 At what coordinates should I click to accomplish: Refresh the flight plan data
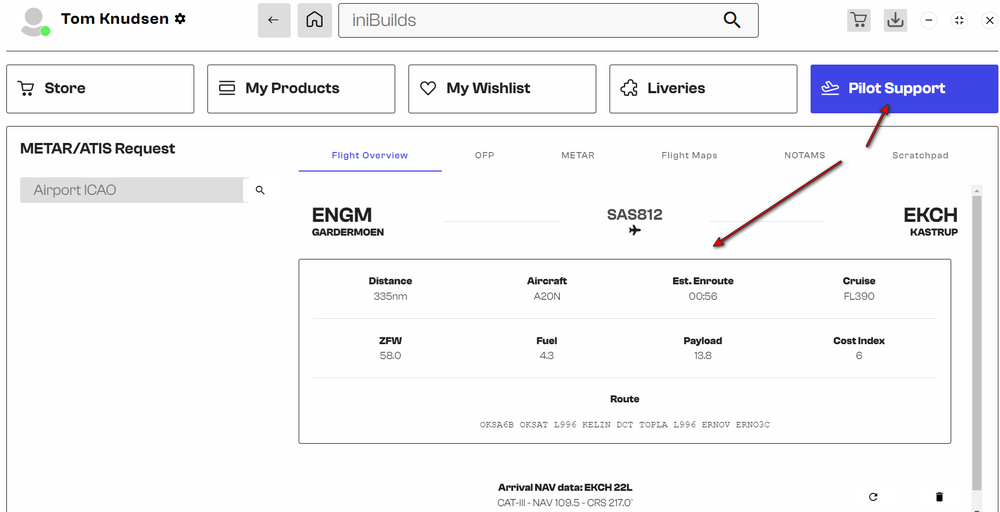(873, 496)
